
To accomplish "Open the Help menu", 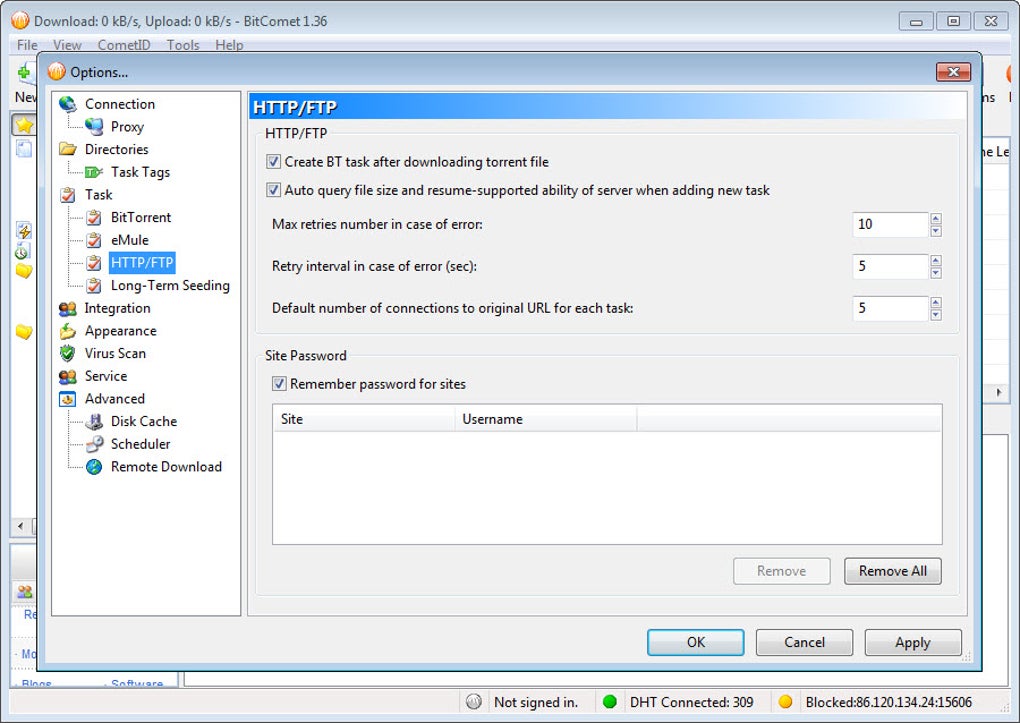I will pos(229,45).
